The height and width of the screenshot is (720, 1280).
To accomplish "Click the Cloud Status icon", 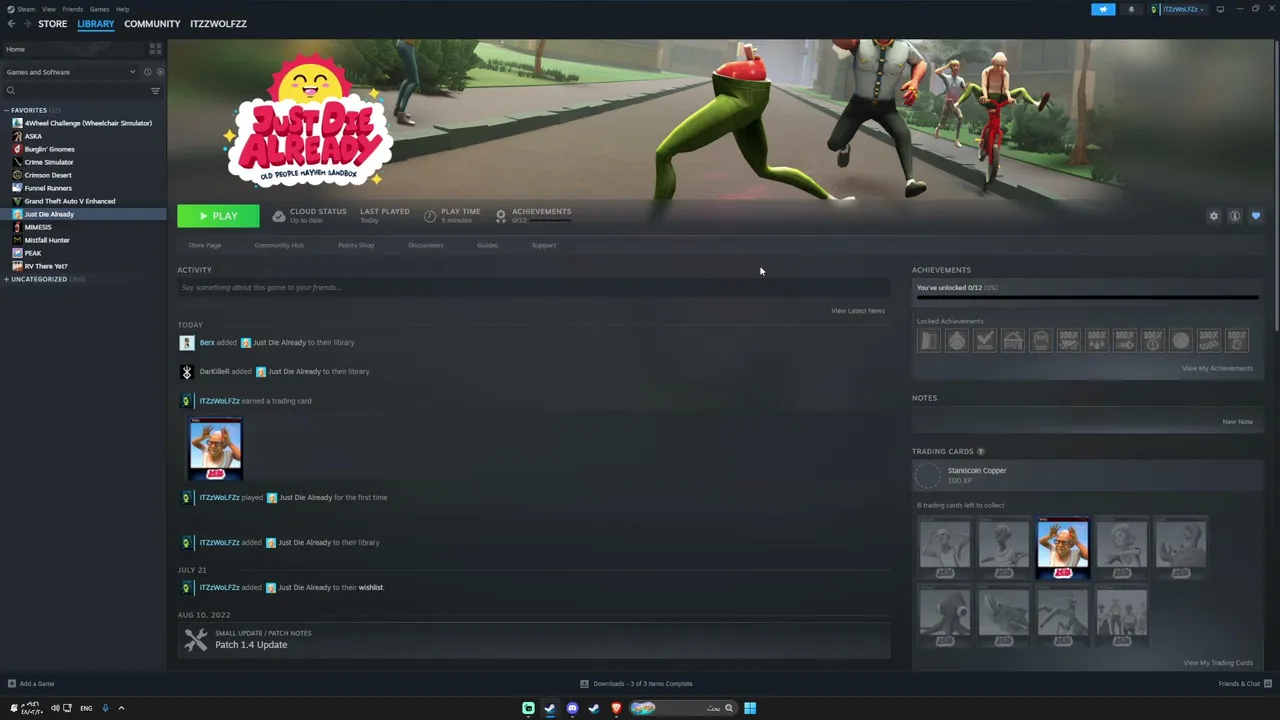I will coord(279,216).
